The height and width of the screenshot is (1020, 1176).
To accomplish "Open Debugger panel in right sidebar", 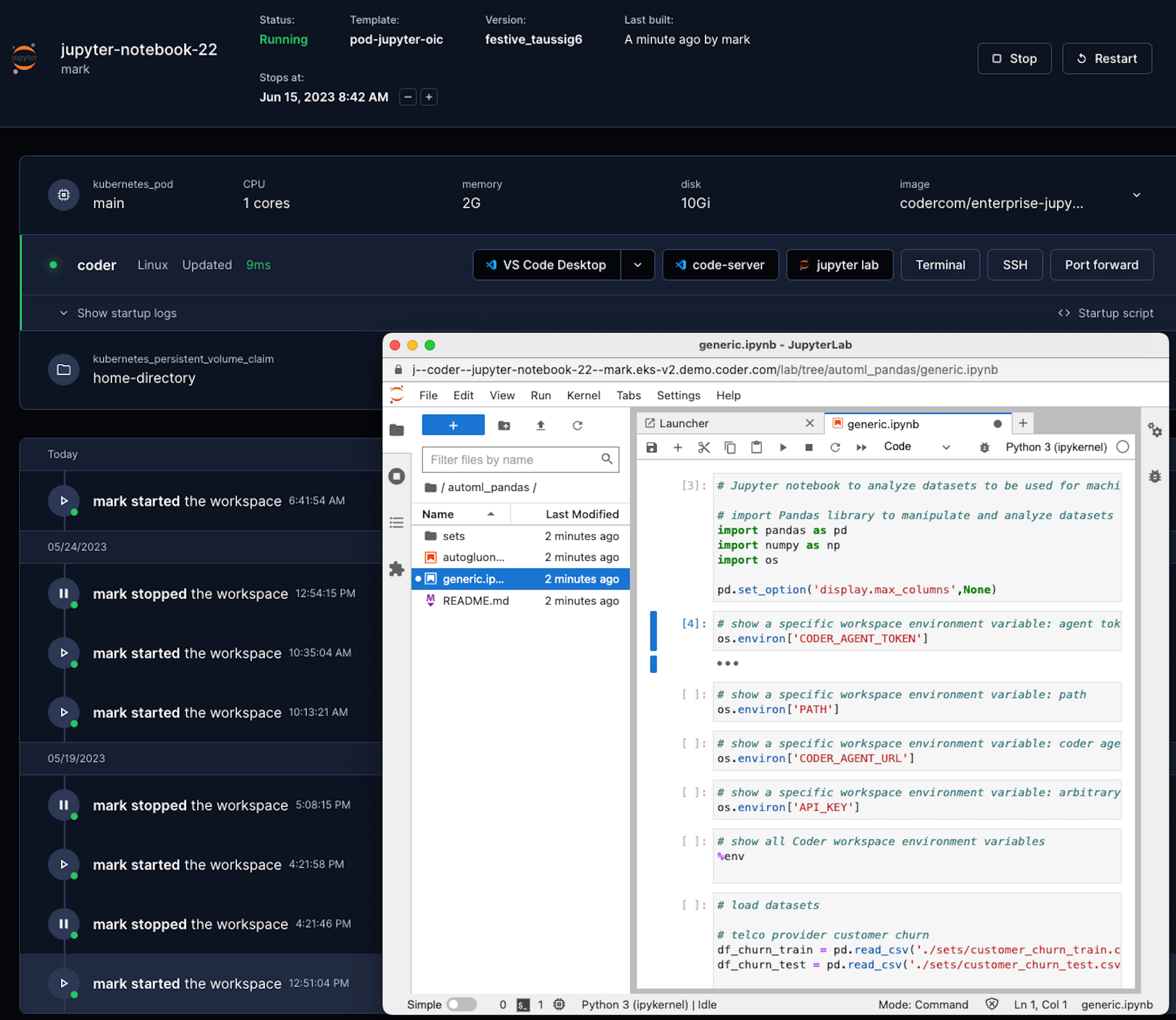I will point(1154,476).
